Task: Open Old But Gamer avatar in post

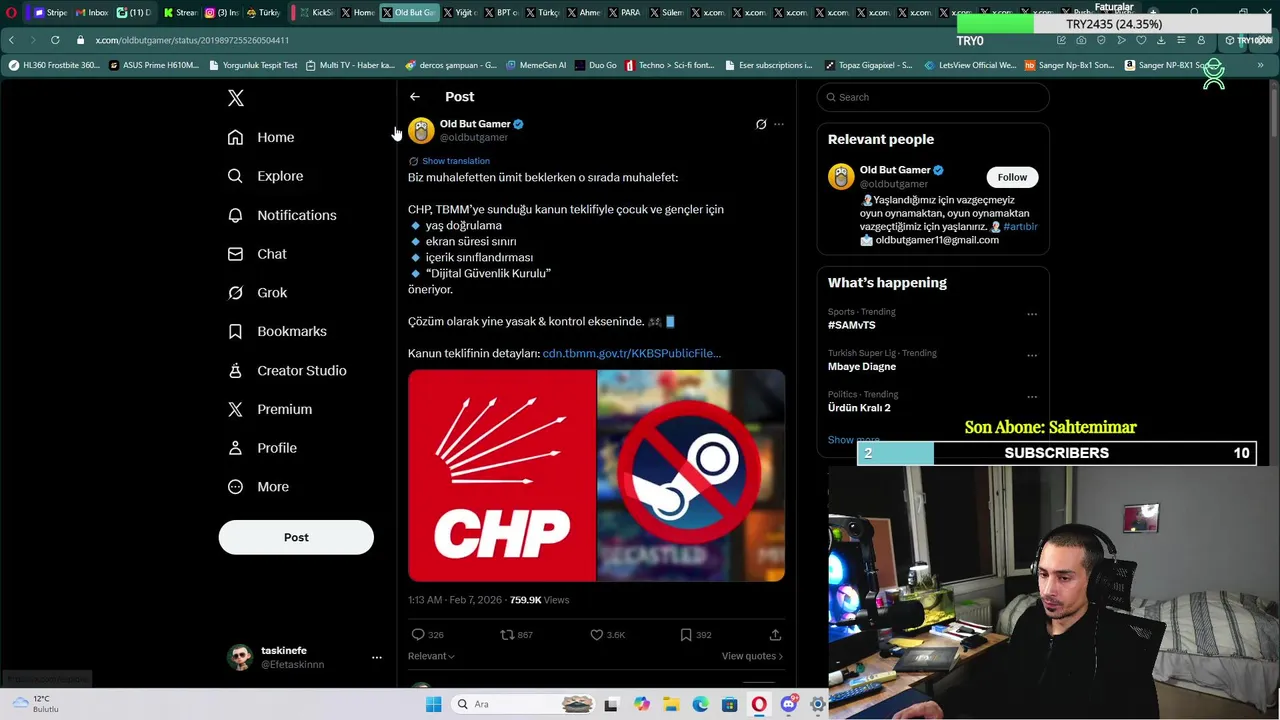Action: pyautogui.click(x=421, y=130)
